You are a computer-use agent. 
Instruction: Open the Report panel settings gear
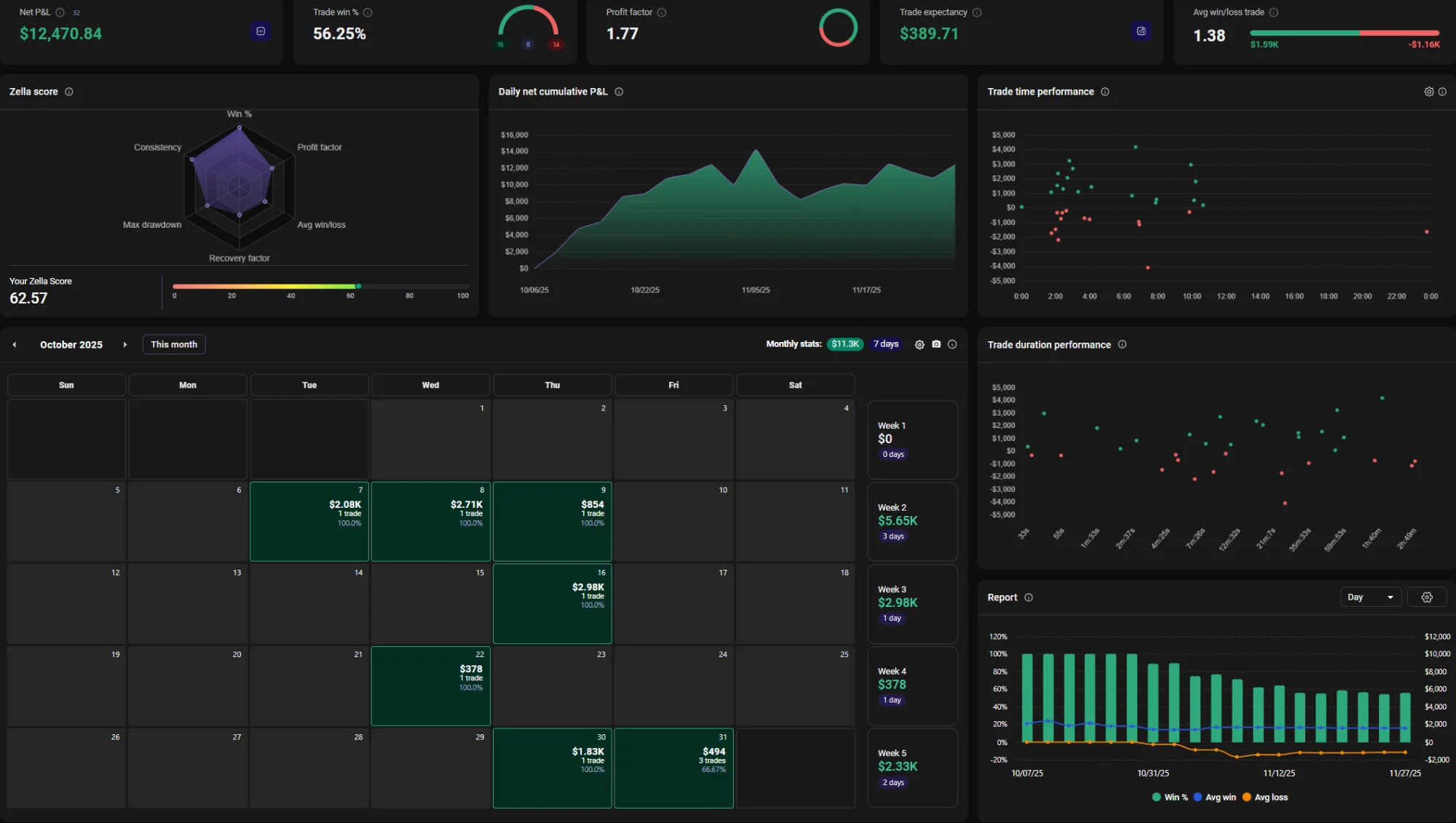point(1427,597)
